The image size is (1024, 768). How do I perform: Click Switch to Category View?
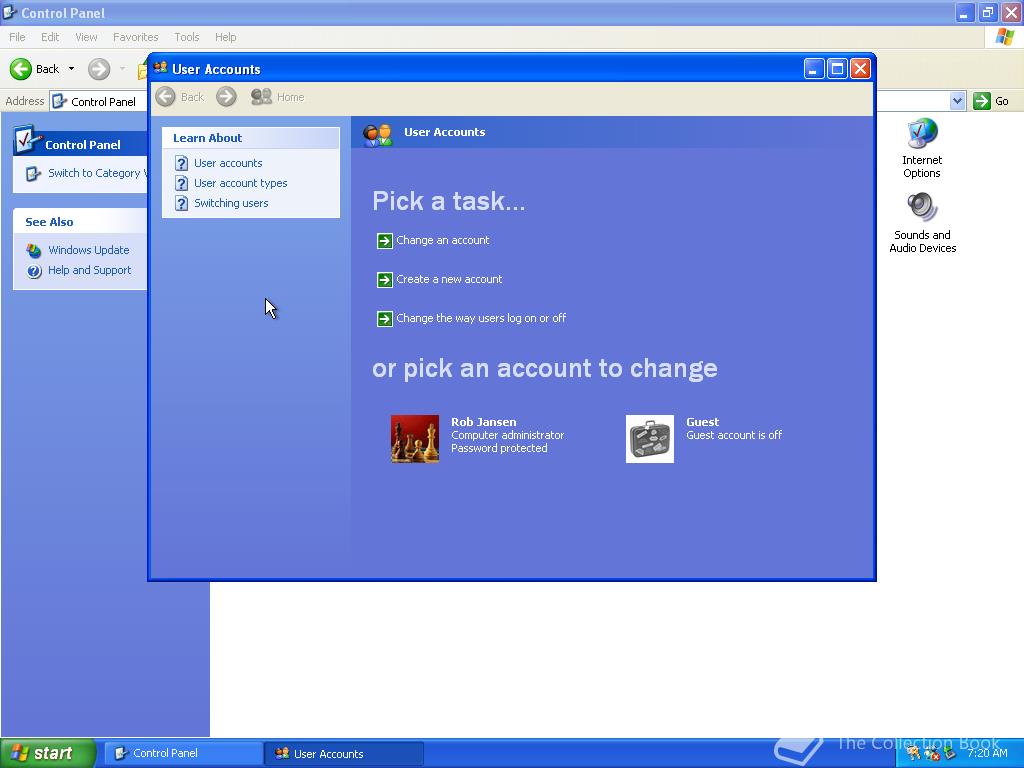click(x=95, y=172)
